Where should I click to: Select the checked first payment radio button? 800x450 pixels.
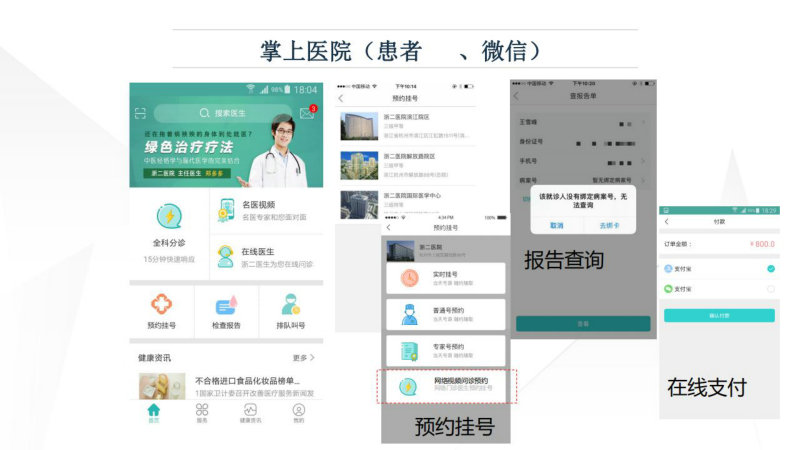(770, 268)
